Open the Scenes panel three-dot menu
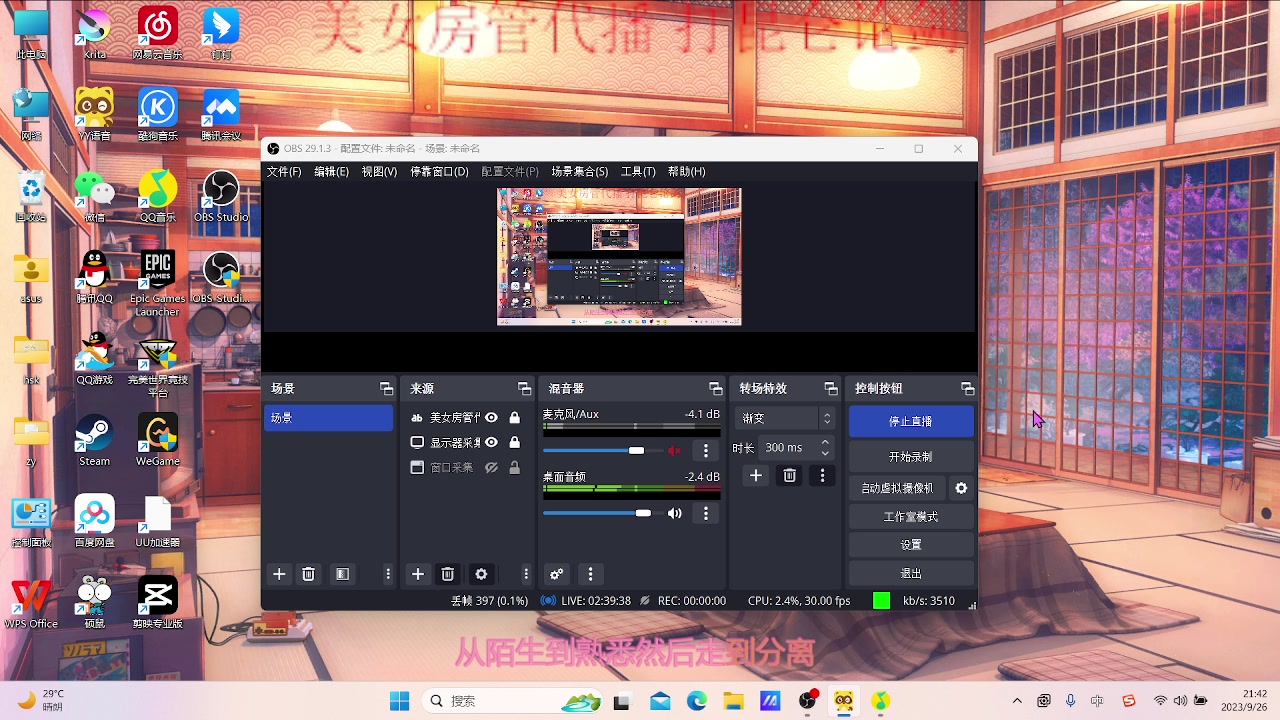Image resolution: width=1280 pixels, height=720 pixels. coord(388,574)
